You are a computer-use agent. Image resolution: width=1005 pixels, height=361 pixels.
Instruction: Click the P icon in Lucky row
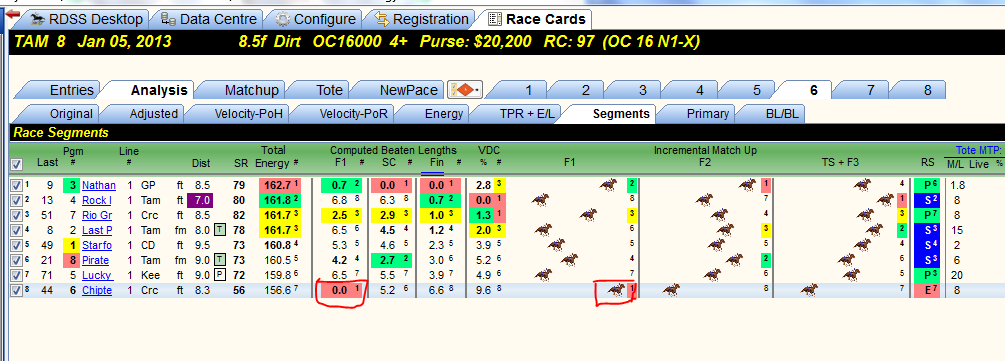220,276
